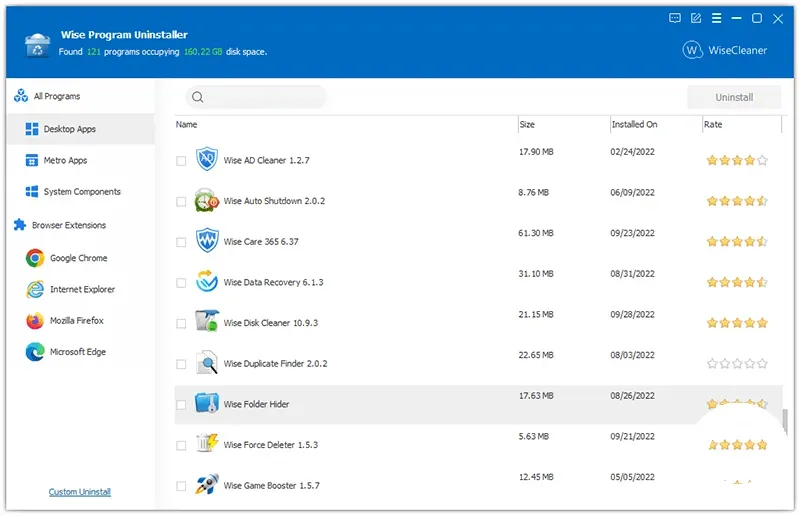Click the Wise Disk Cleaner icon
The height and width of the screenshot is (516, 800).
click(x=207, y=322)
